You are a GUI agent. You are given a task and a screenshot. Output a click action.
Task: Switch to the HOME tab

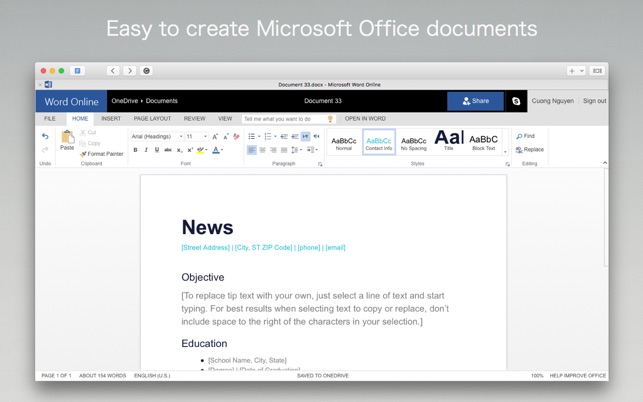tap(80, 119)
